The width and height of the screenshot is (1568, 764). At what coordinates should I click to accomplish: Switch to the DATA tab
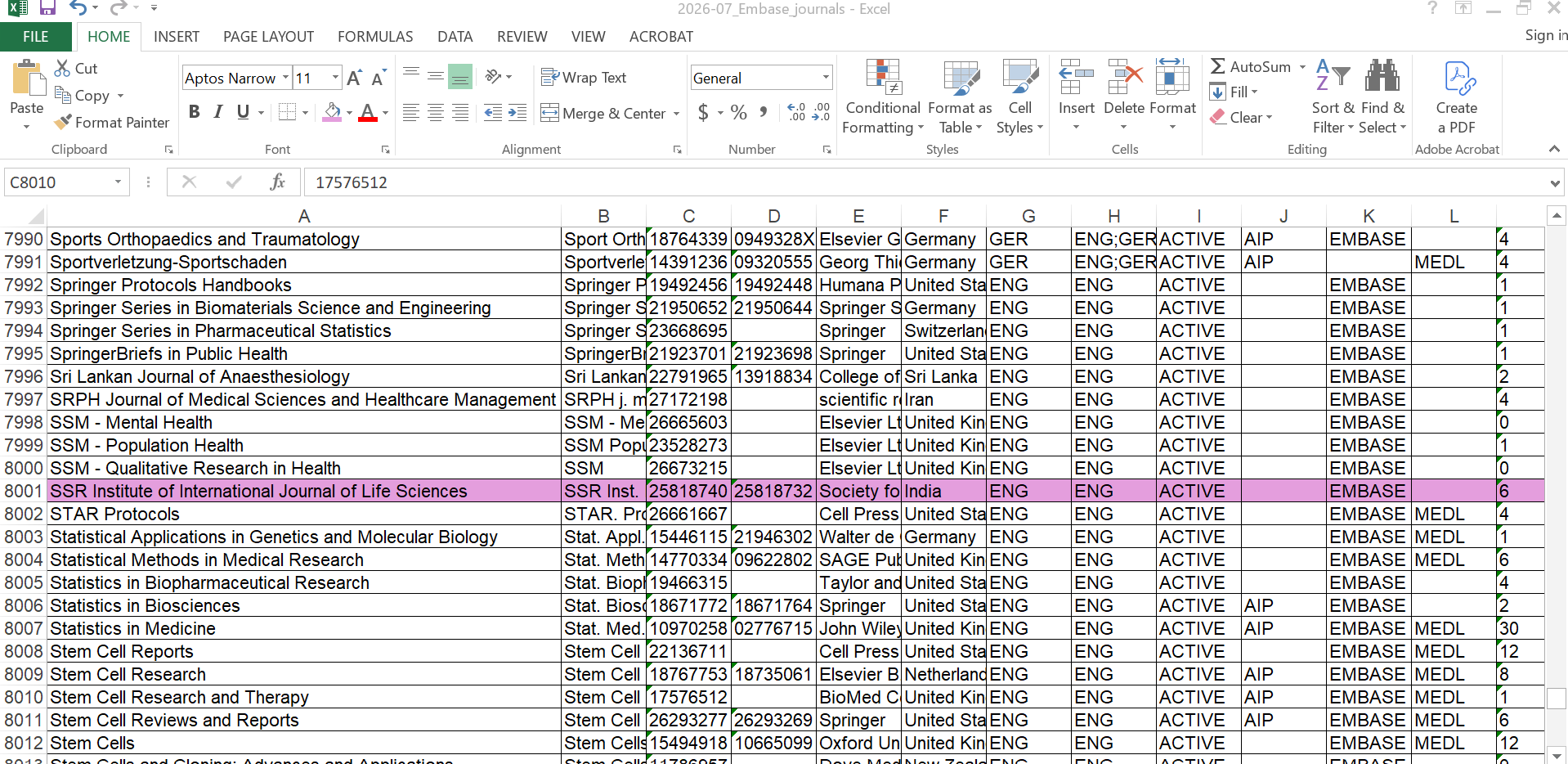[x=455, y=37]
